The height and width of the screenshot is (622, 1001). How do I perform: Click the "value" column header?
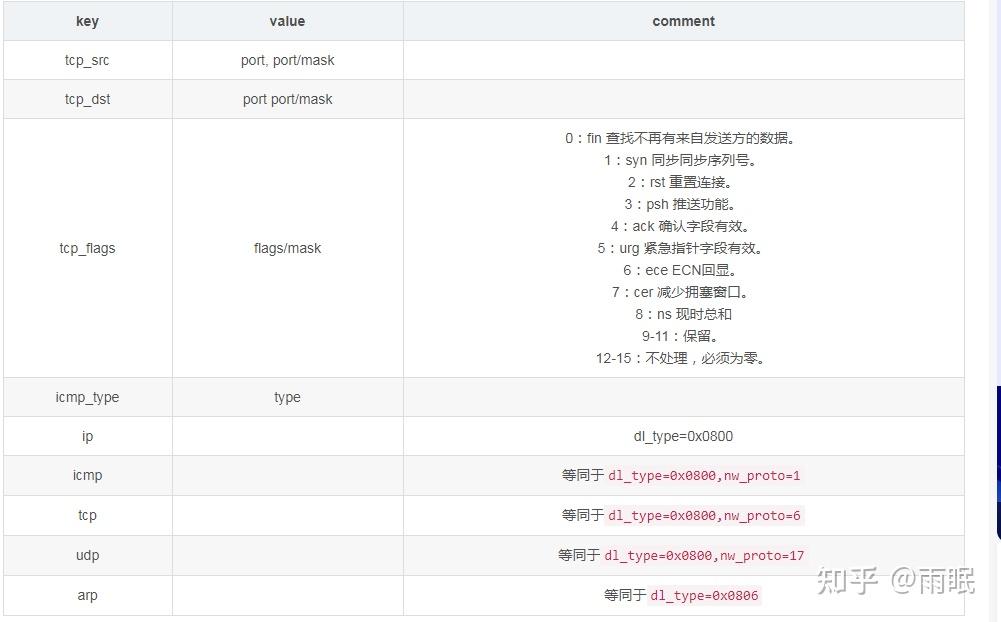coord(287,21)
